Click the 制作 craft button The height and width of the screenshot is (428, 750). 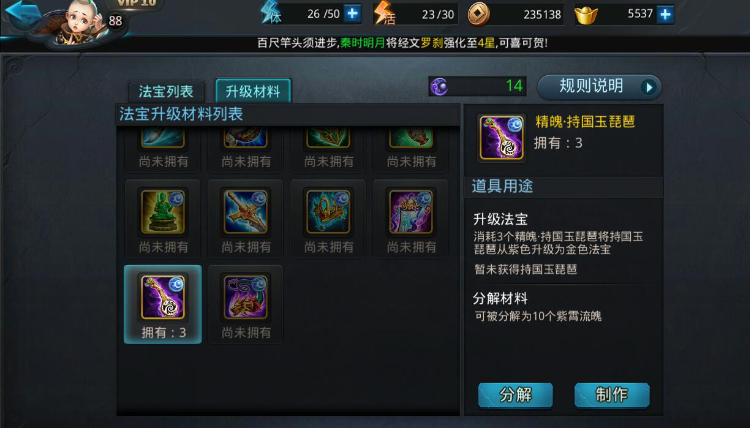click(612, 395)
